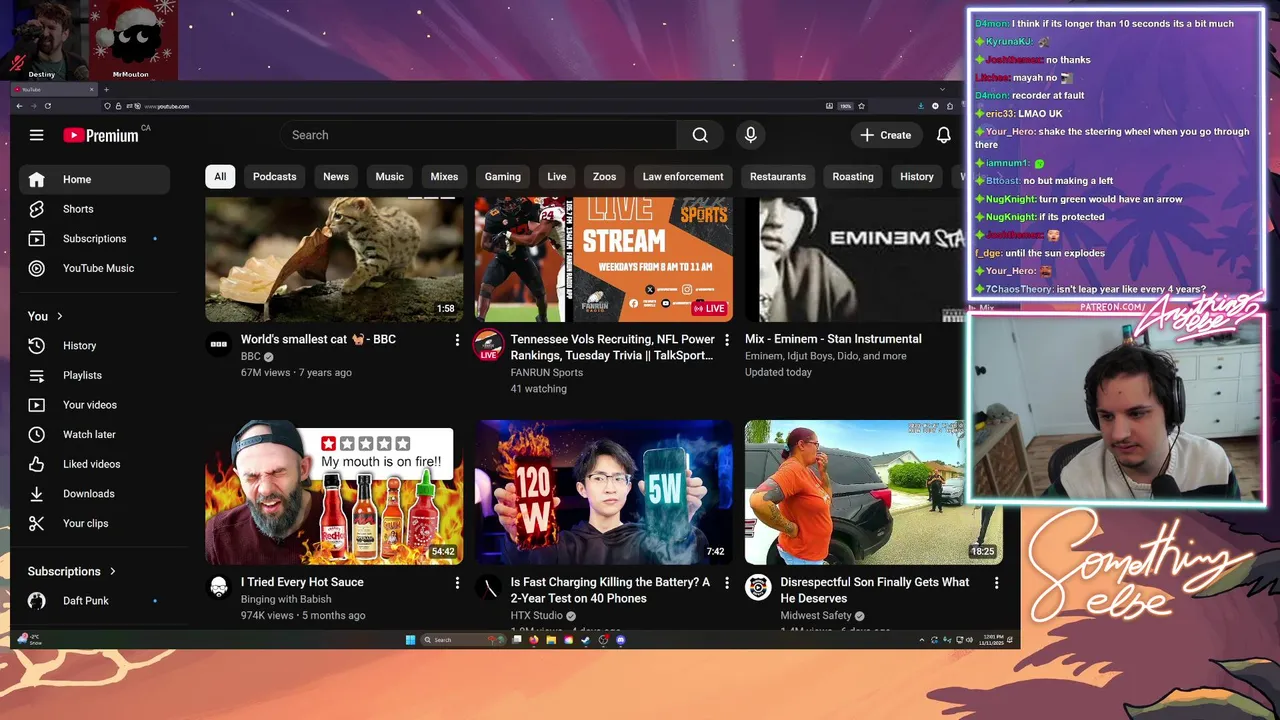1280x720 pixels.
Task: Open the notifications bell
Action: tap(943, 135)
